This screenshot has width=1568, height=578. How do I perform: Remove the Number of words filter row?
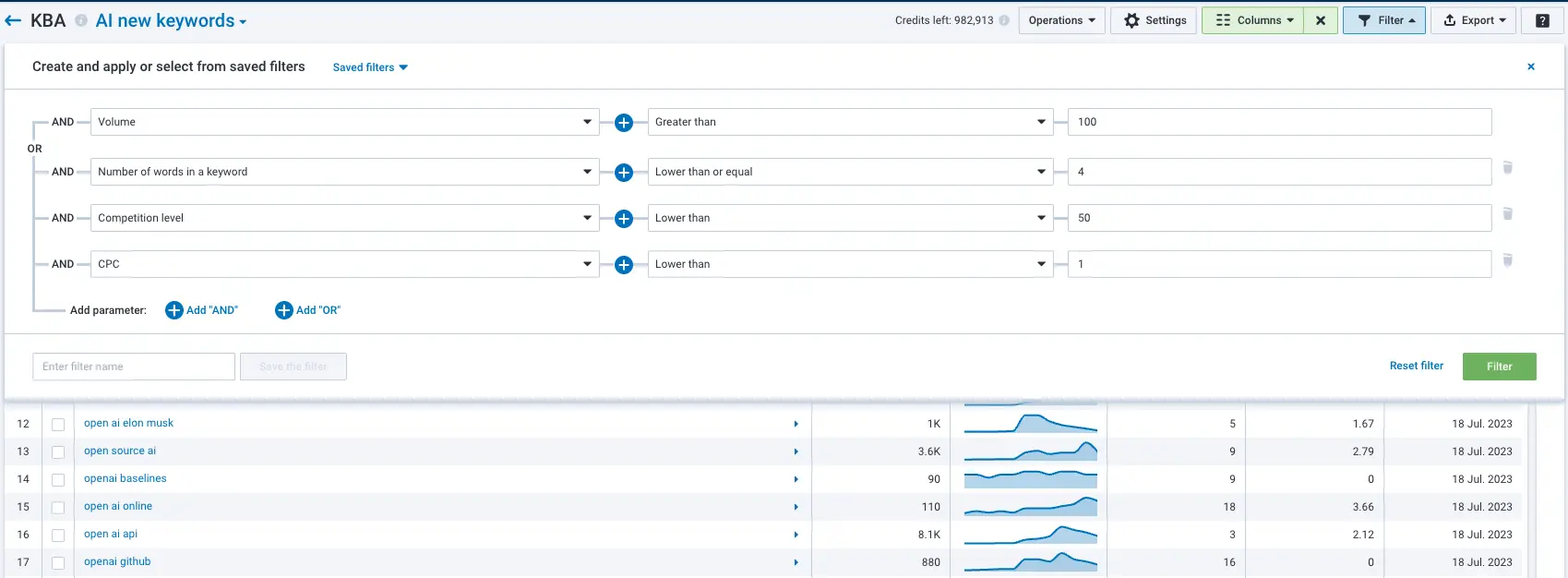pyautogui.click(x=1507, y=168)
